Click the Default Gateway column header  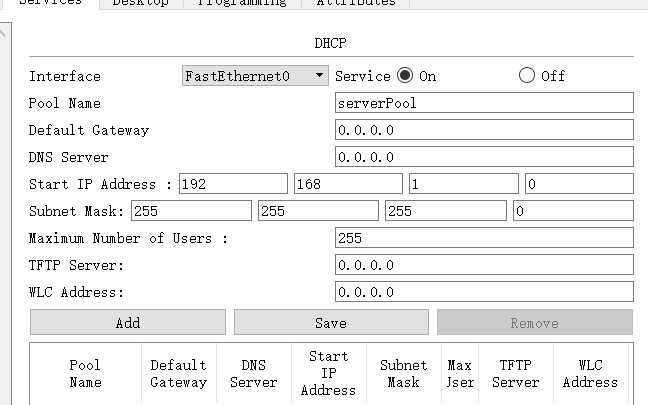coord(179,374)
